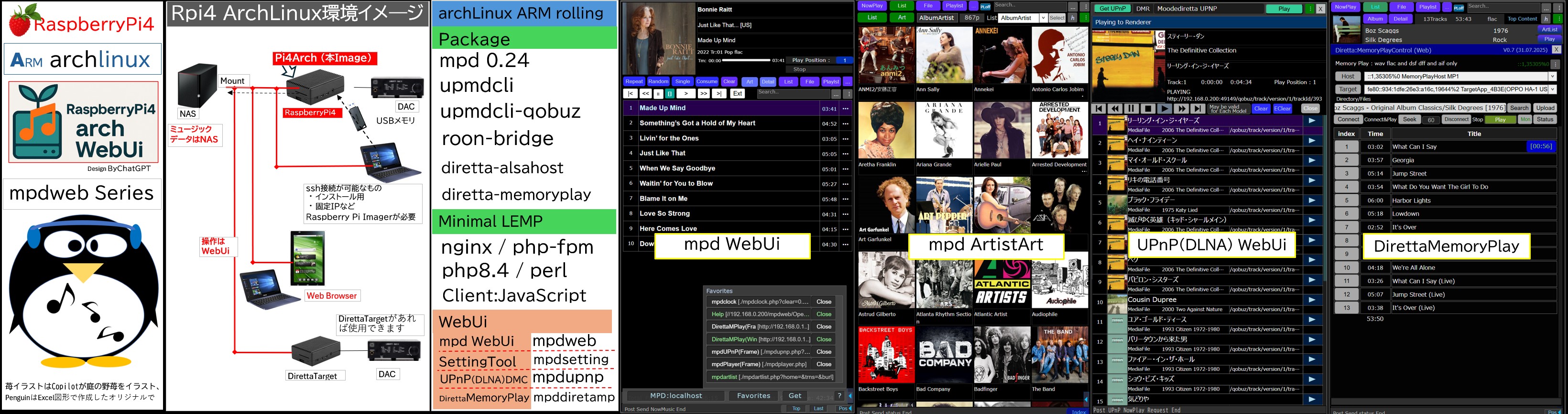Open ... menu after Playlist in DirettaMemoryPlay panel

coord(1448,7)
